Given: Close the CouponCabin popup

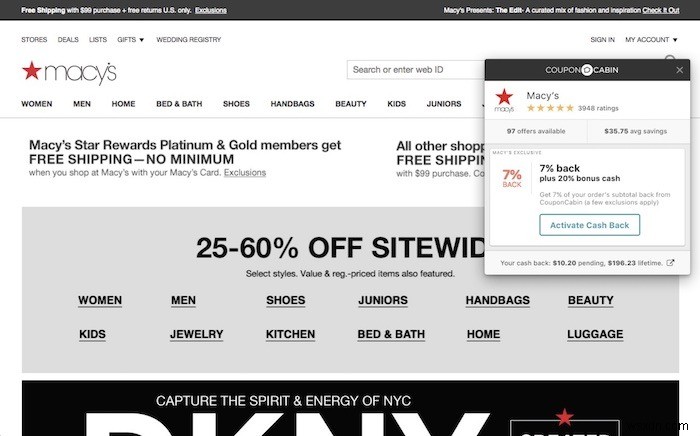Looking at the screenshot, I should pyautogui.click(x=679, y=70).
